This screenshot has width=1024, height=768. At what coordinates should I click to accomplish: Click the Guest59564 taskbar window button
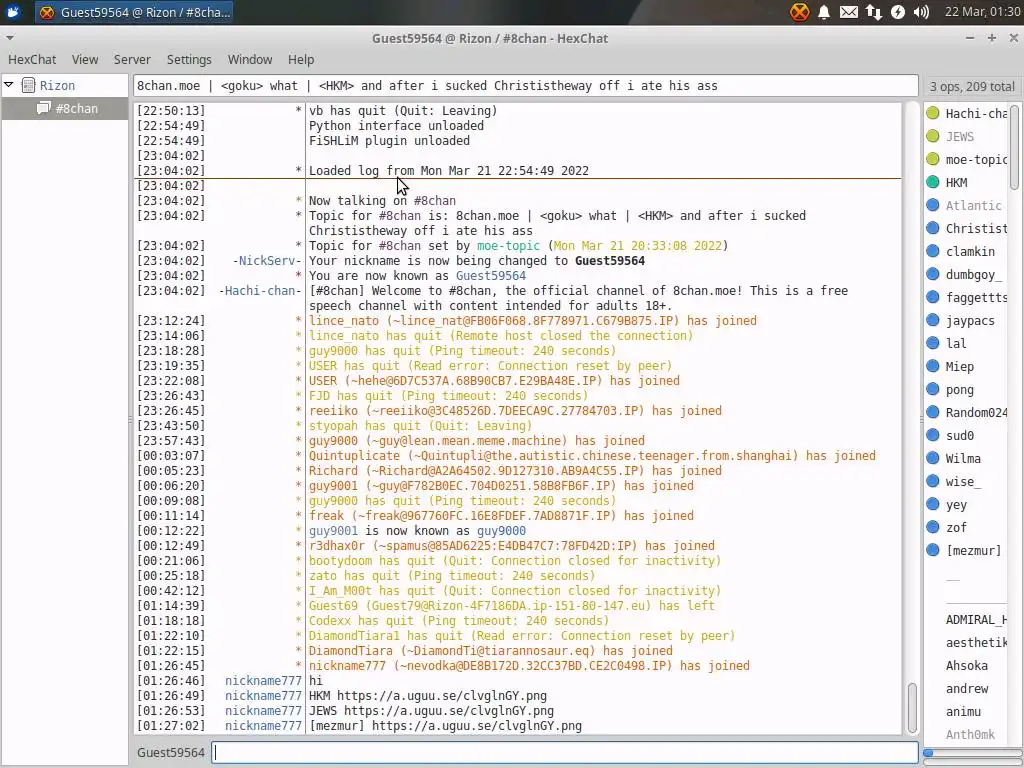(x=134, y=12)
